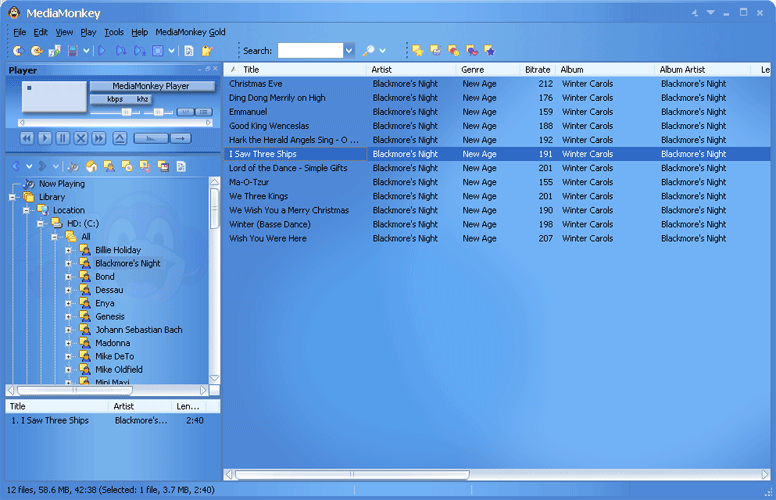
Task: Sort by the Bitrate column header
Action: (537, 70)
